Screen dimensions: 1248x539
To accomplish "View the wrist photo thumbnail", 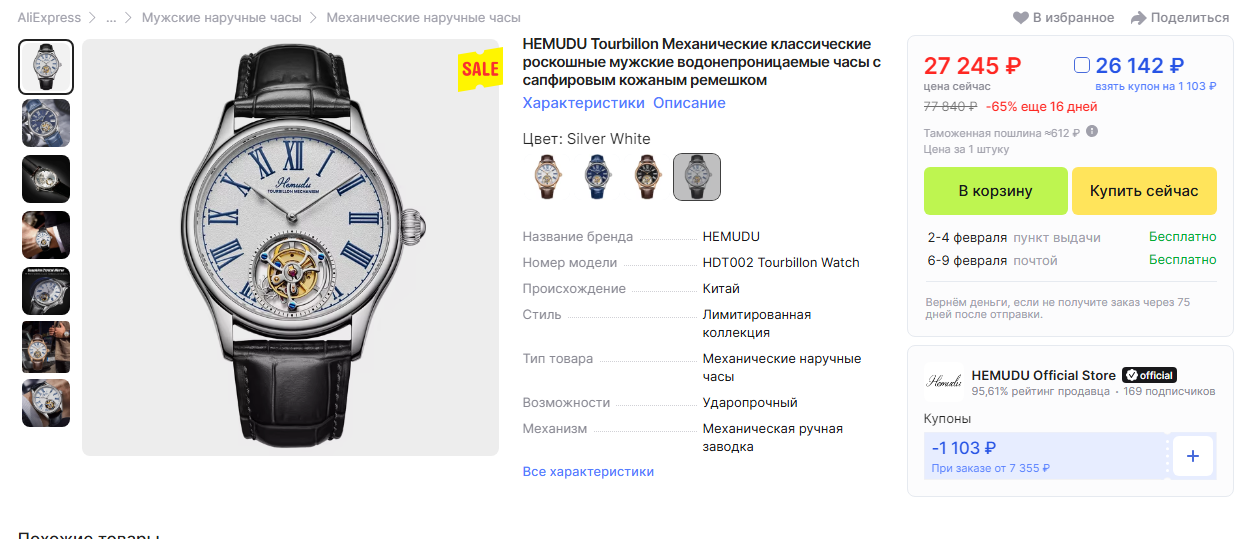I will tap(46, 235).
